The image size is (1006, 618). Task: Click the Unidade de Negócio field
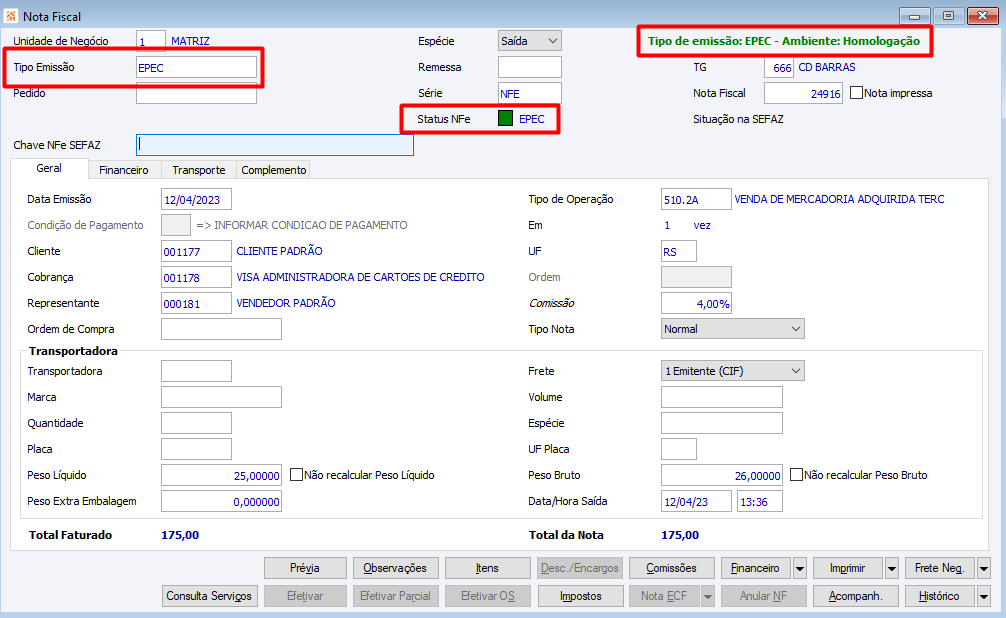point(151,41)
